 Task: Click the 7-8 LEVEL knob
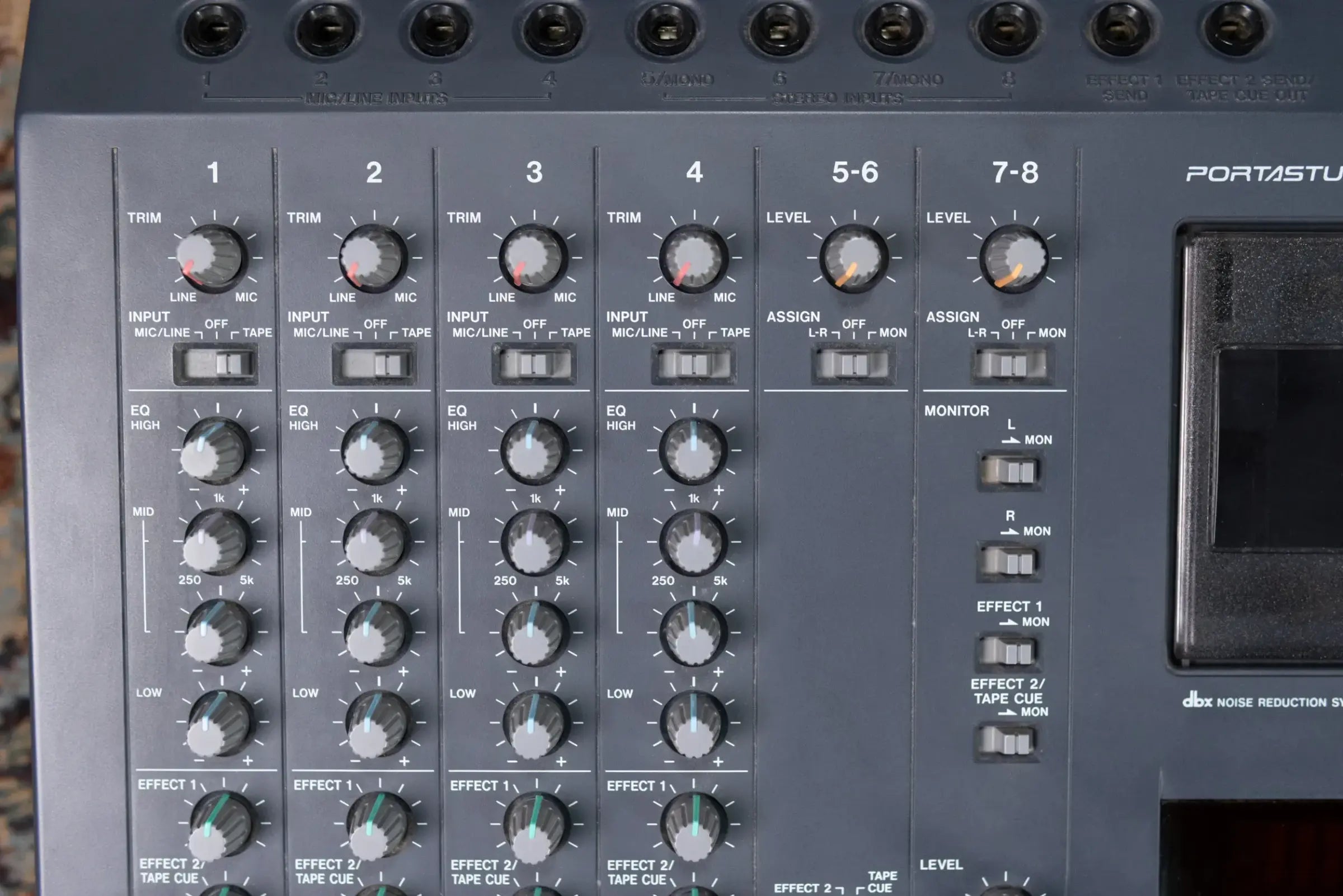click(x=1015, y=259)
